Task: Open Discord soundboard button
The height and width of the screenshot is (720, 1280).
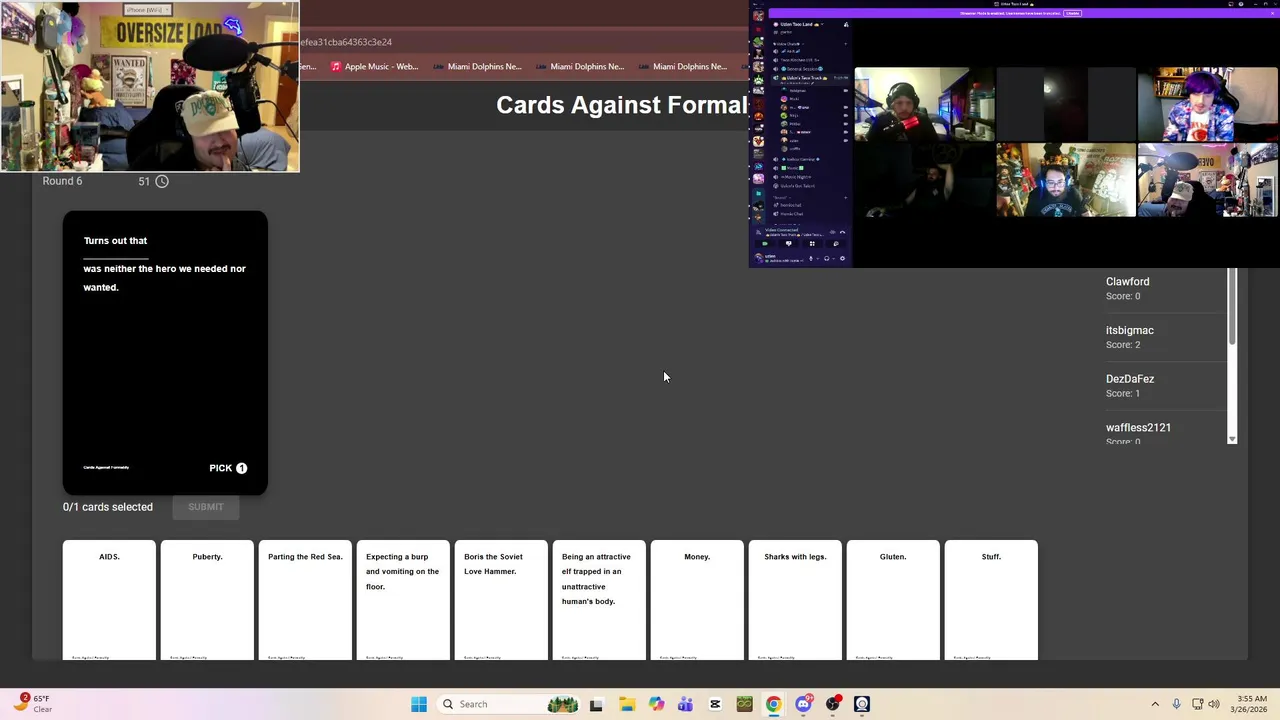Action: tap(836, 244)
